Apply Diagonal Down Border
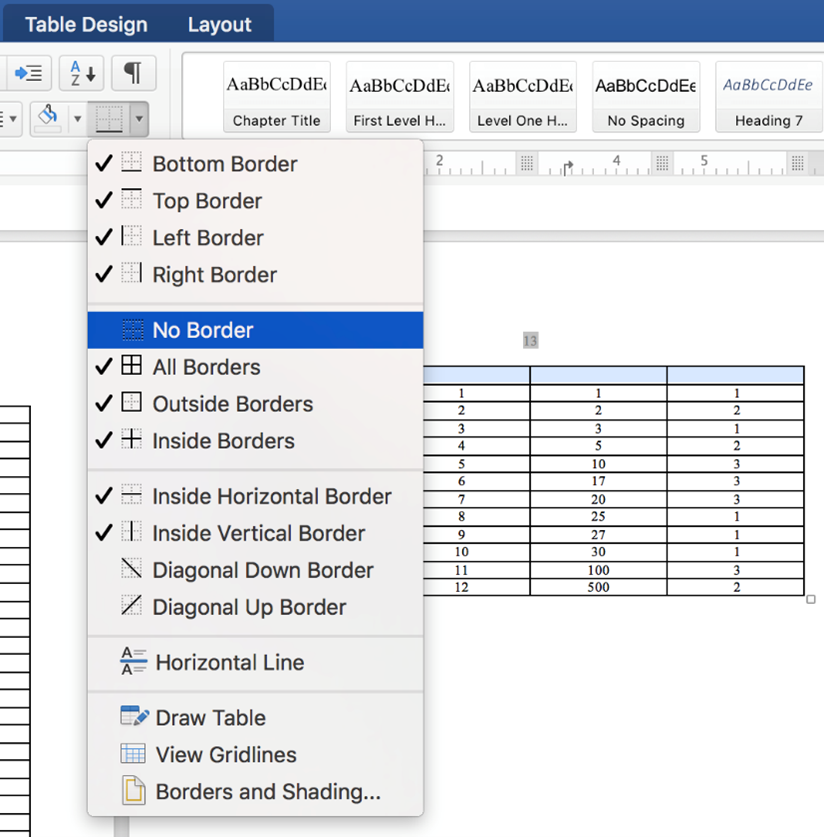 click(x=255, y=570)
